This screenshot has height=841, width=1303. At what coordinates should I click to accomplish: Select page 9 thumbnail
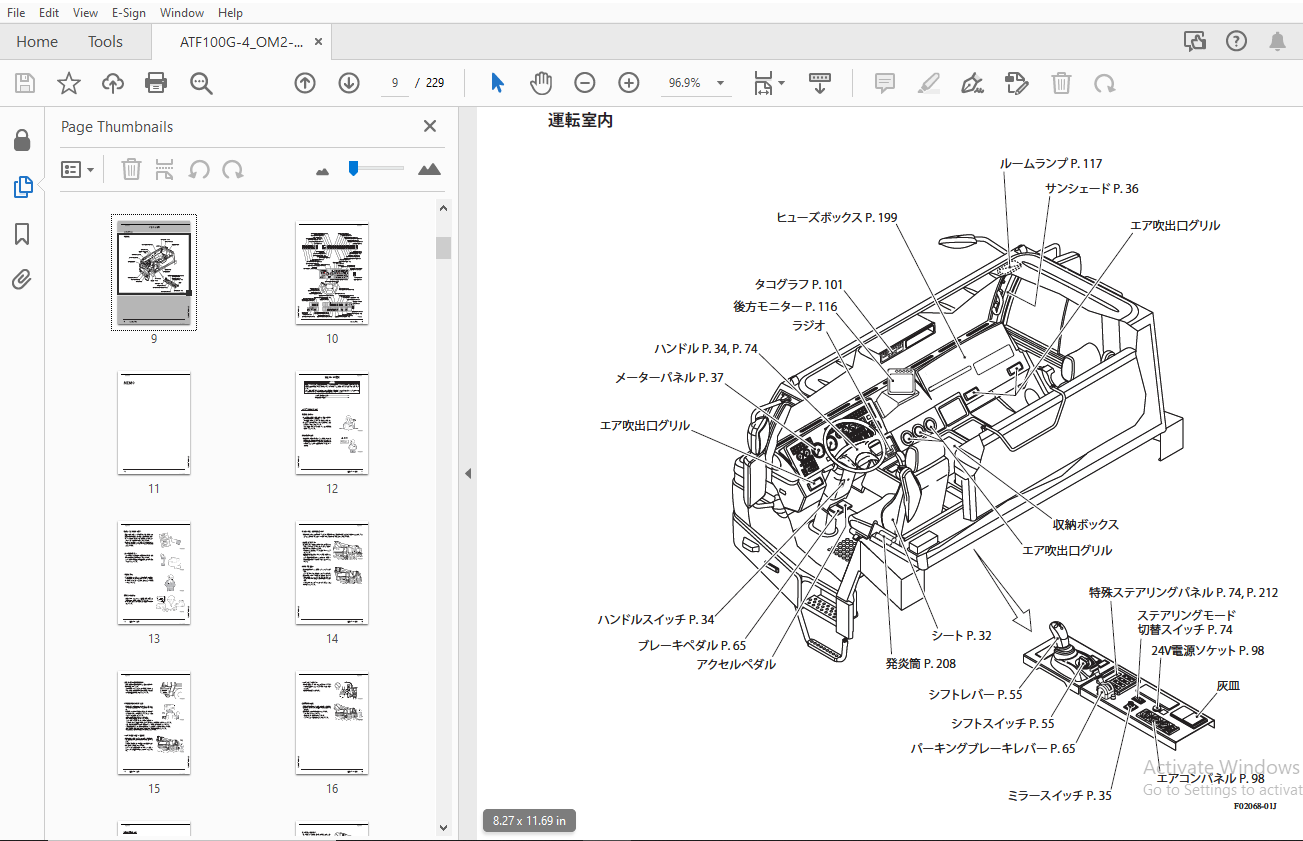point(154,272)
